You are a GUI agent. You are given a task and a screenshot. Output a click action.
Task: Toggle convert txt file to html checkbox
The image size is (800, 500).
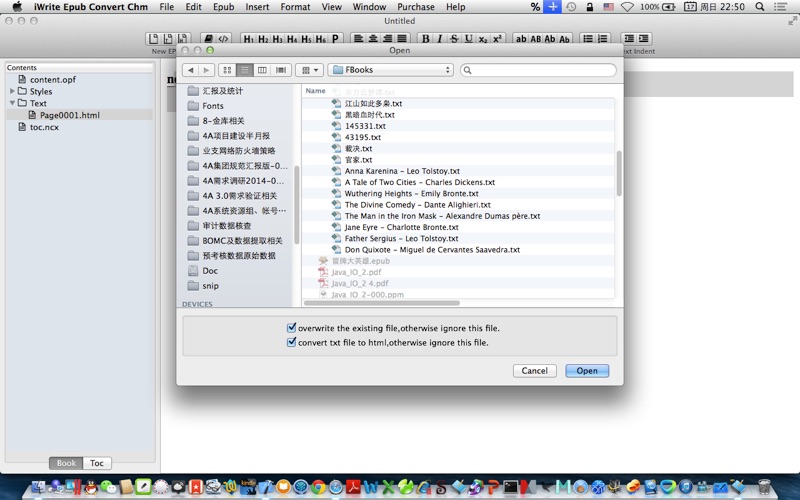pos(291,342)
